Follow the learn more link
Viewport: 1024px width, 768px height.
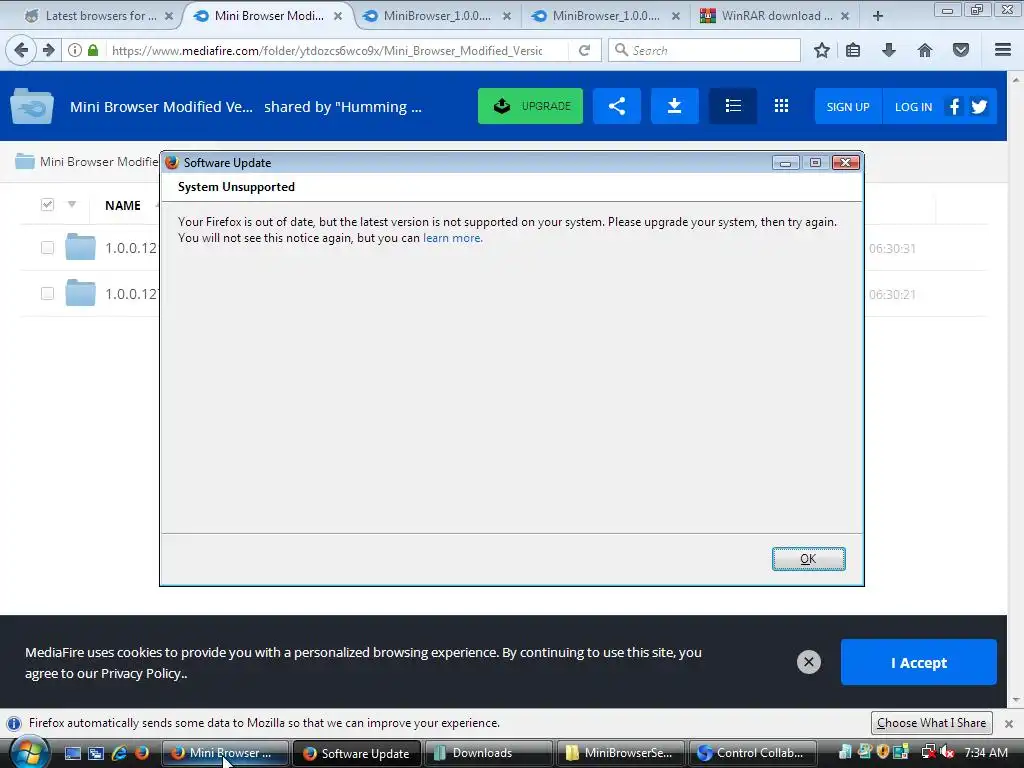453,238
